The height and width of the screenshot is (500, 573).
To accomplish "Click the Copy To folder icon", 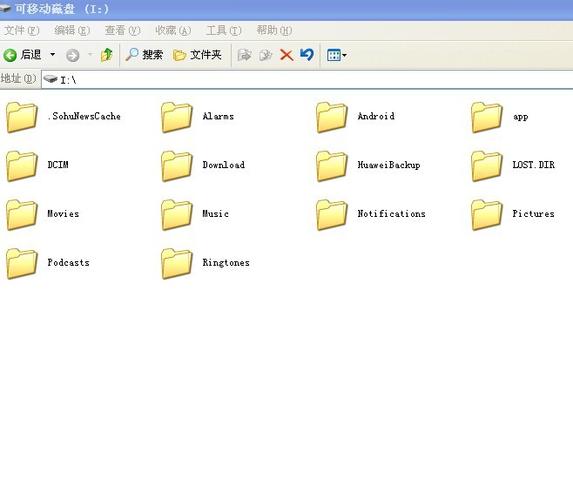I will [265, 55].
